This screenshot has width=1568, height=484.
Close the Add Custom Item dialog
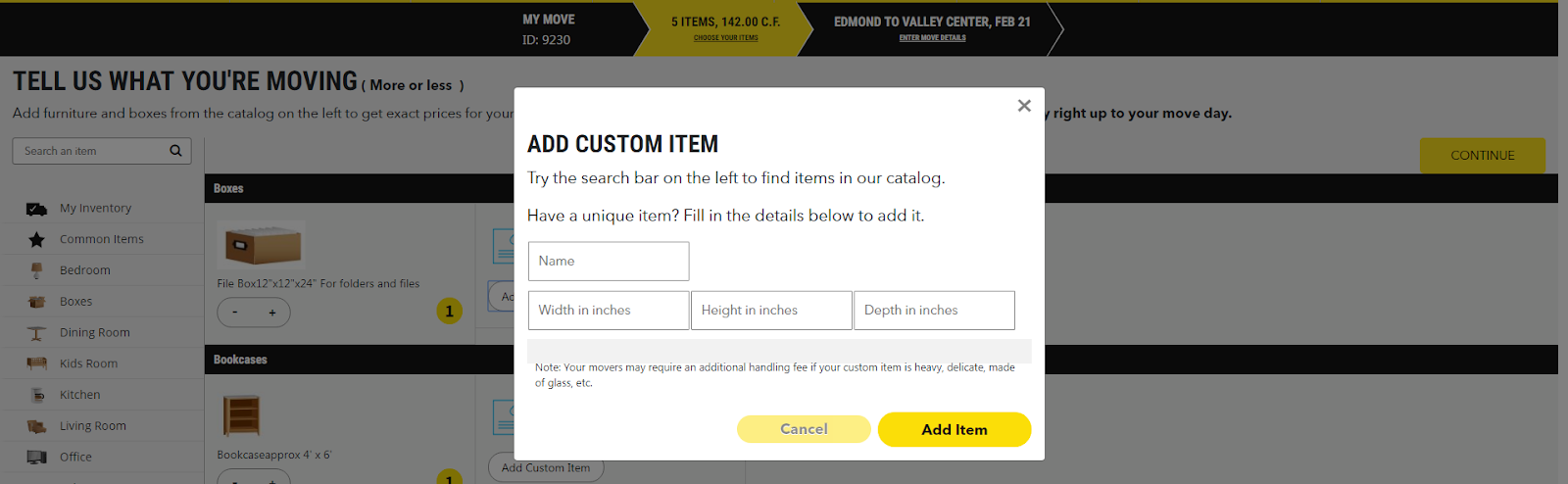(x=1024, y=106)
